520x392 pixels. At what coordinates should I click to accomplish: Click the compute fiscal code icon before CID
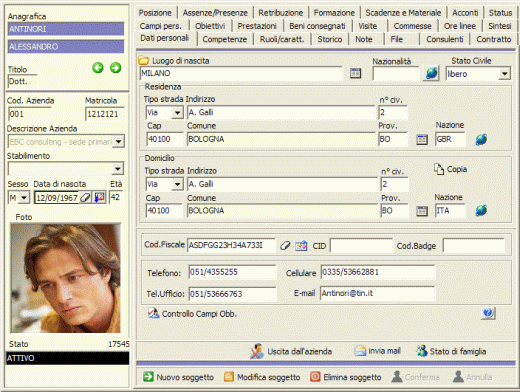click(x=301, y=246)
